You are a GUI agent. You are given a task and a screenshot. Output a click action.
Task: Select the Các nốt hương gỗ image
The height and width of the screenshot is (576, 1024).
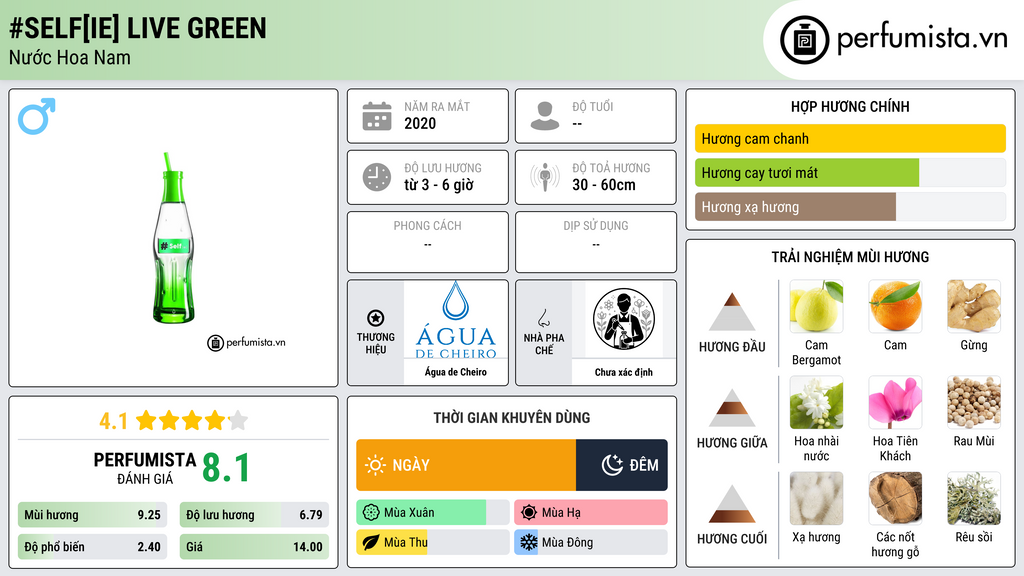click(x=895, y=498)
